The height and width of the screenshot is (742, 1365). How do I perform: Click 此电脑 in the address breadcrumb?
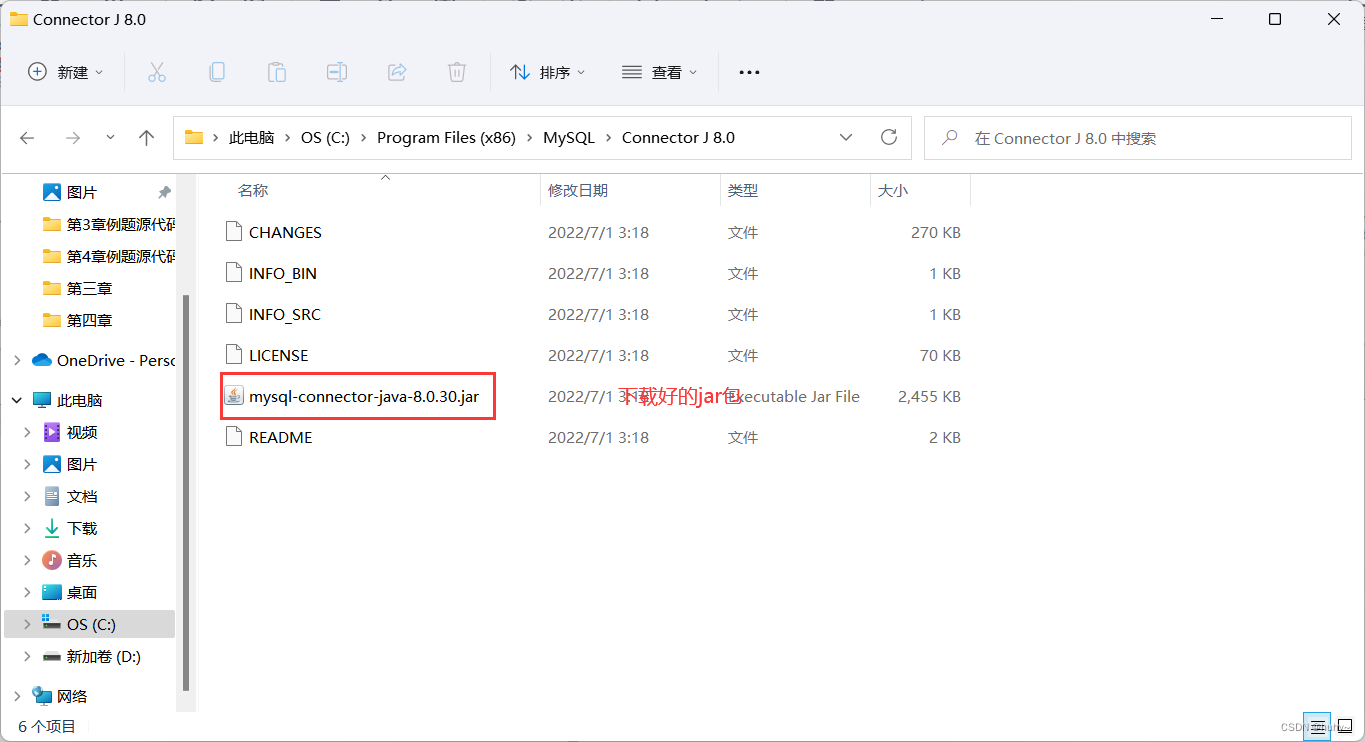(252, 138)
